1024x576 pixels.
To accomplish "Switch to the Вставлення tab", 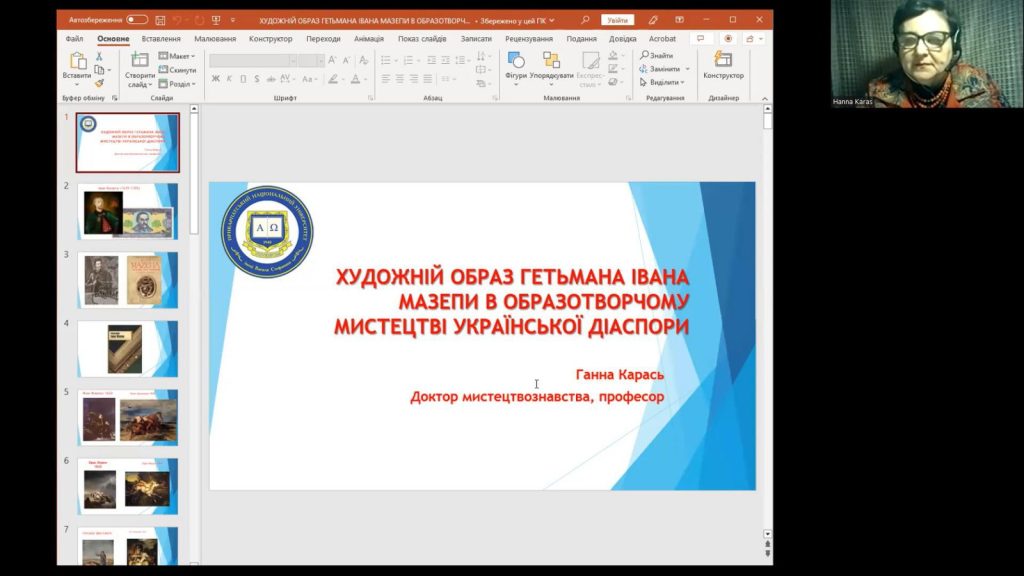I will pyautogui.click(x=161, y=39).
